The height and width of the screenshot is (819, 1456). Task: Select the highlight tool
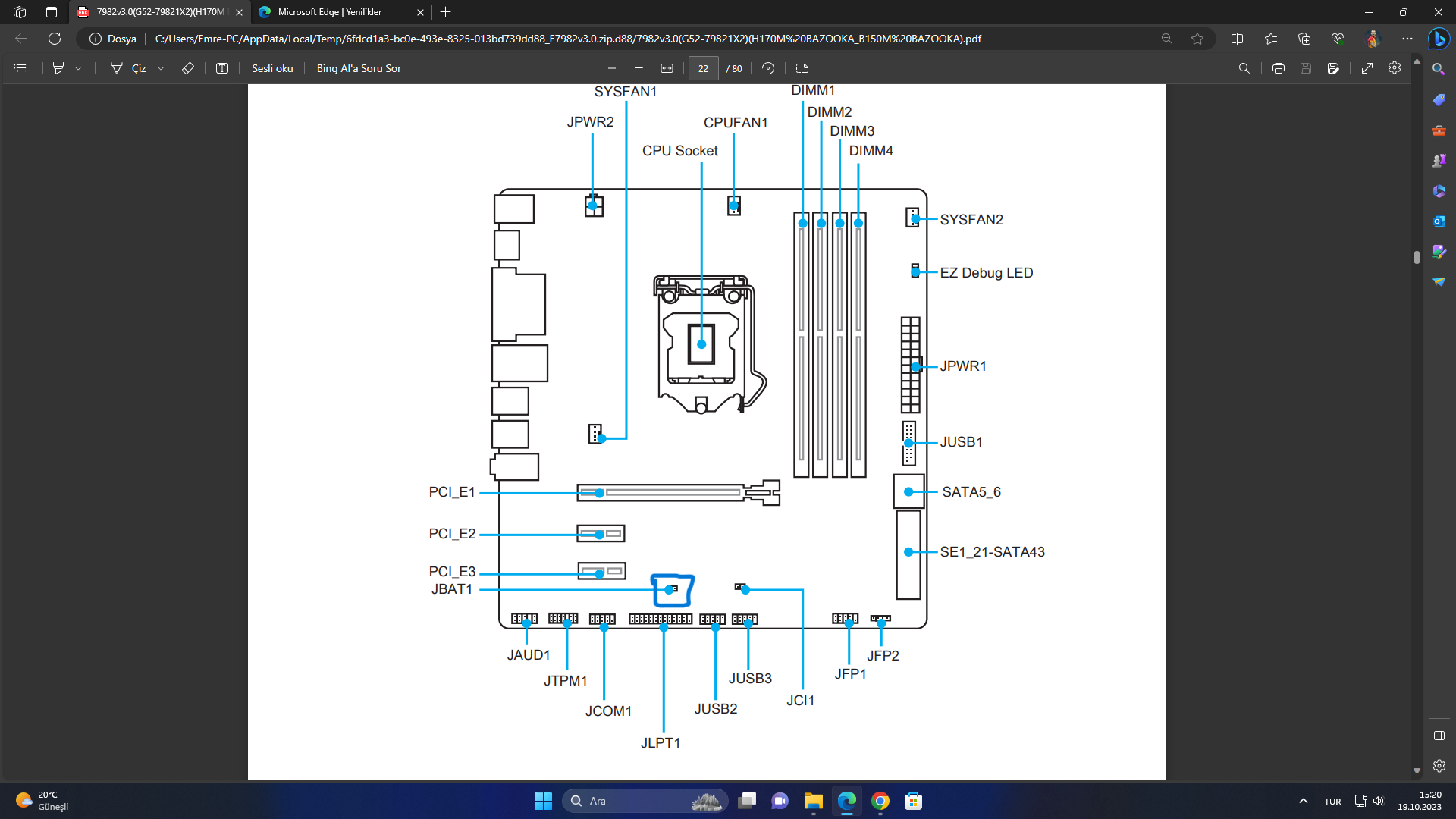pos(58,68)
